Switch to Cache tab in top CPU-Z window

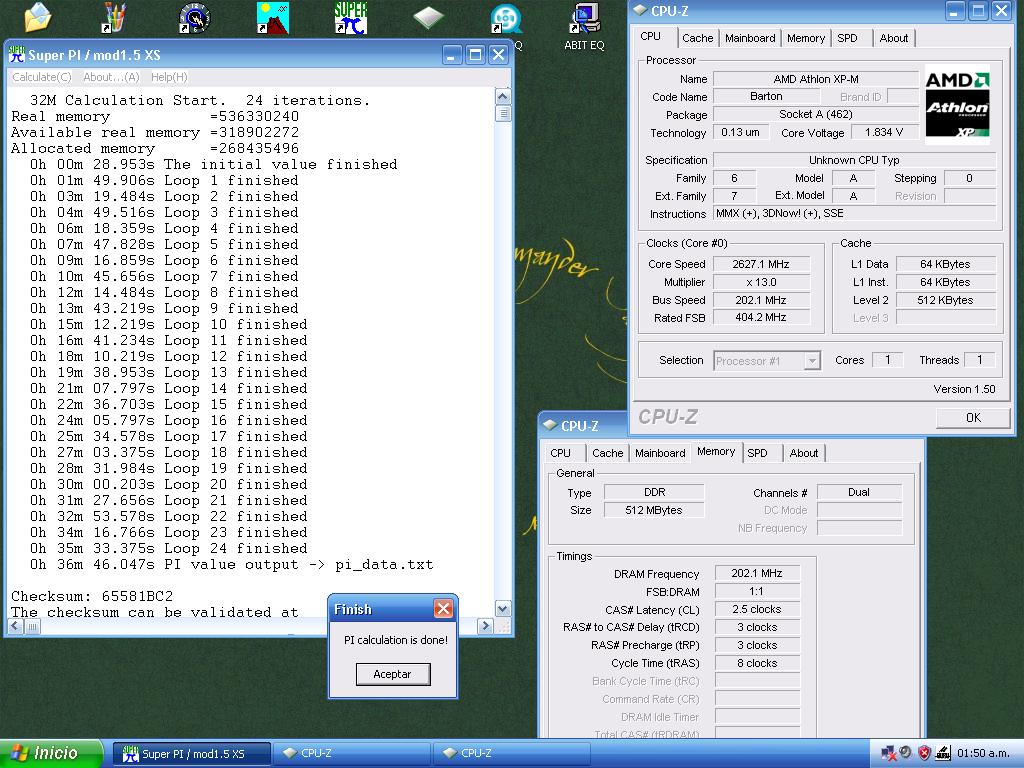[x=697, y=38]
